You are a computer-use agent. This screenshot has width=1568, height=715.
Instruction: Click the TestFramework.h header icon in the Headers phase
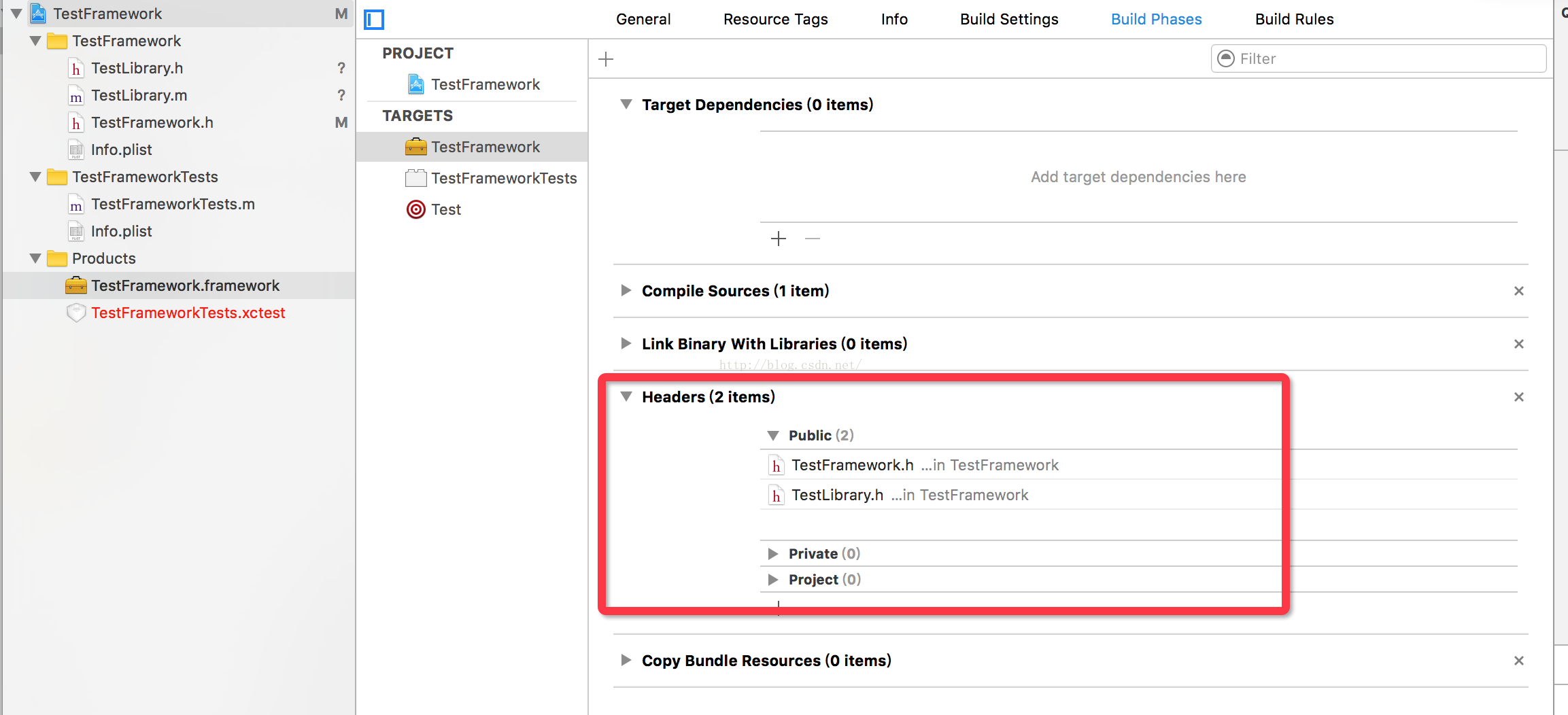776,465
